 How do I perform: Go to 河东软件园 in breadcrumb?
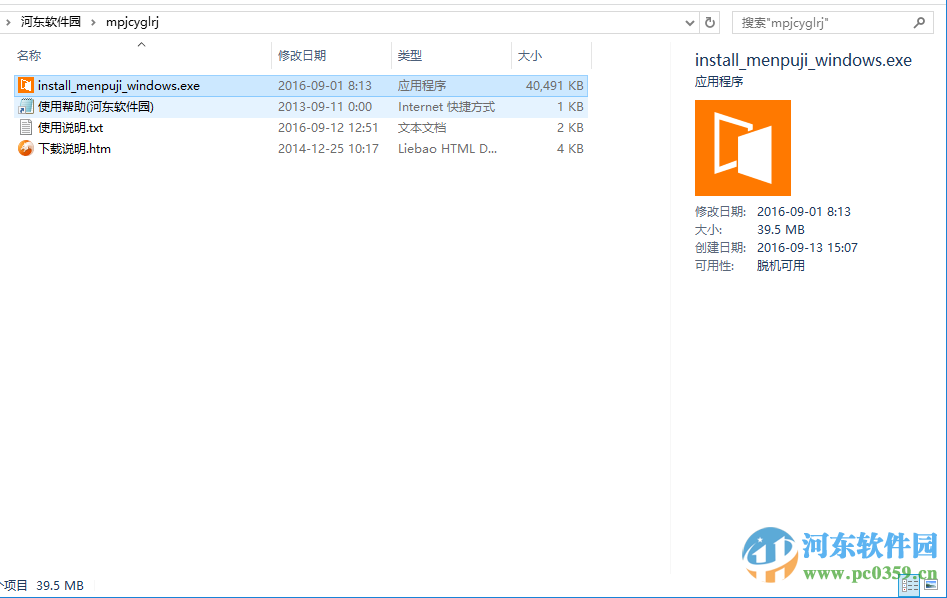[51, 22]
